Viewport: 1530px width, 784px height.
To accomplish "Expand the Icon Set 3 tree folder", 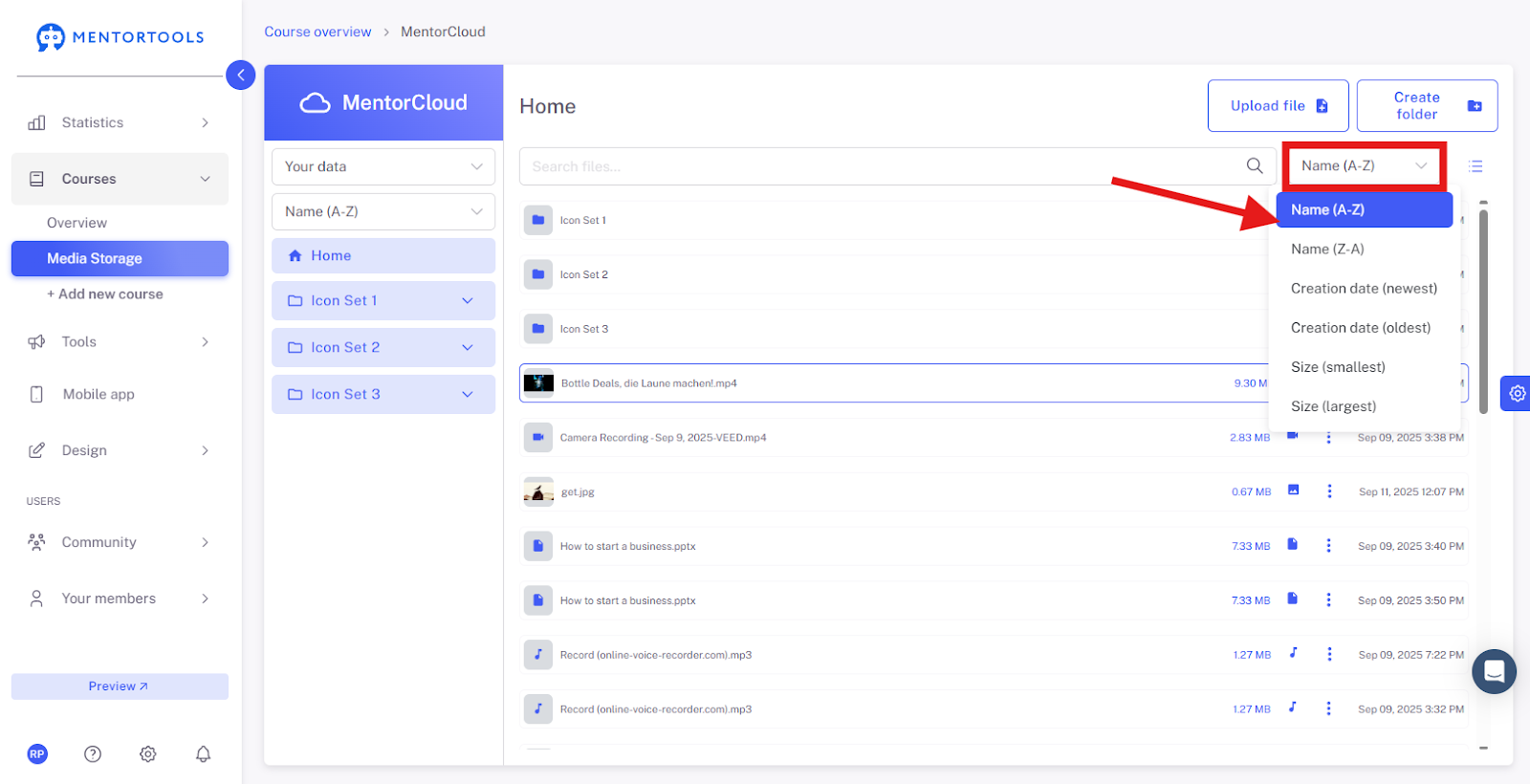I will [468, 394].
